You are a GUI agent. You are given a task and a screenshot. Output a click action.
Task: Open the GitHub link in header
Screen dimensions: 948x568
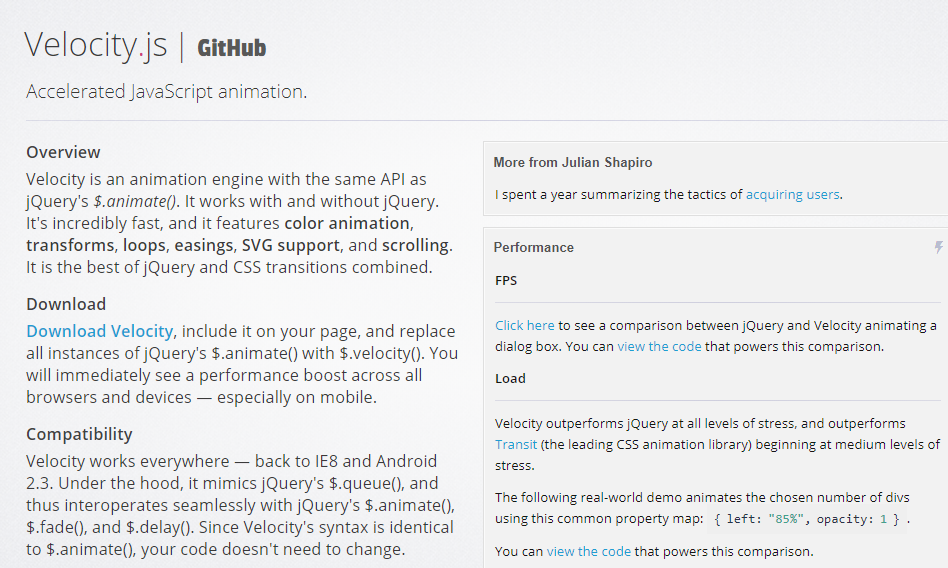232,48
